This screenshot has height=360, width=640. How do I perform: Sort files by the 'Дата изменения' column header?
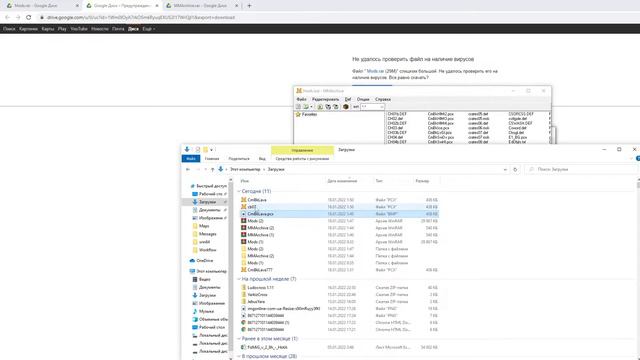tap(342, 180)
